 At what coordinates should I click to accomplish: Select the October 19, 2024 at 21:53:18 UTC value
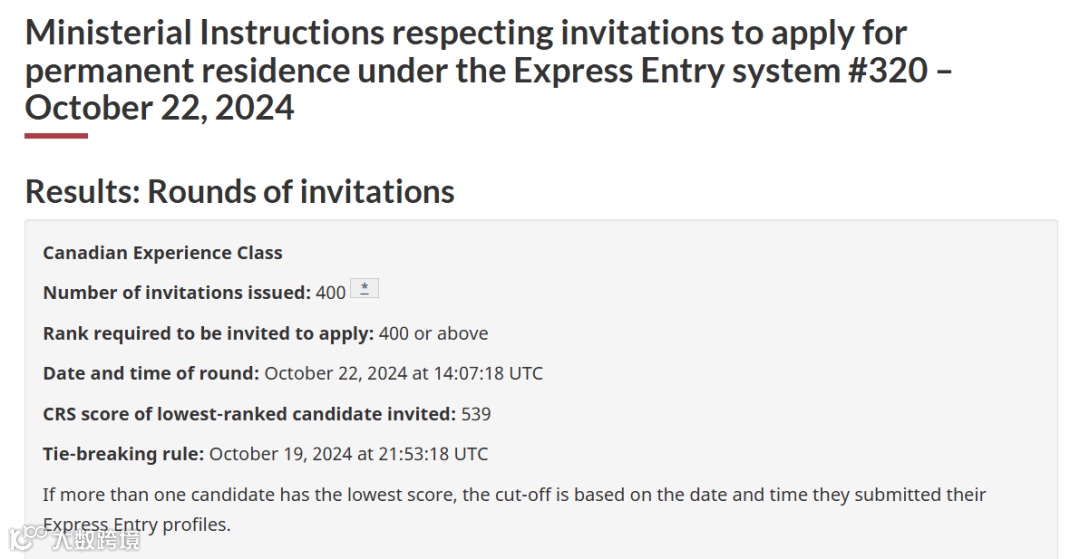click(x=349, y=454)
